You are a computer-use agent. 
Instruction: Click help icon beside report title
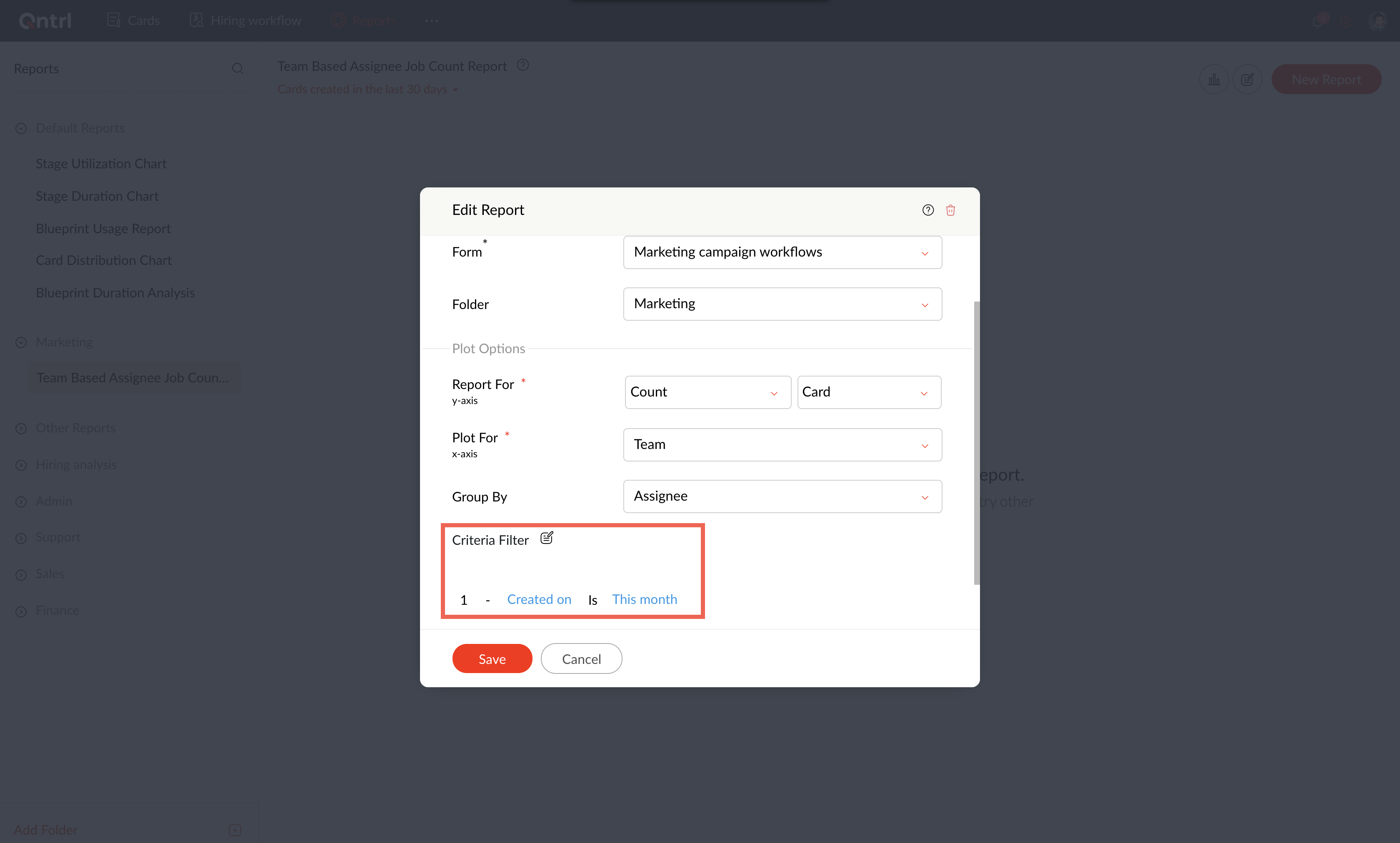[x=523, y=65]
